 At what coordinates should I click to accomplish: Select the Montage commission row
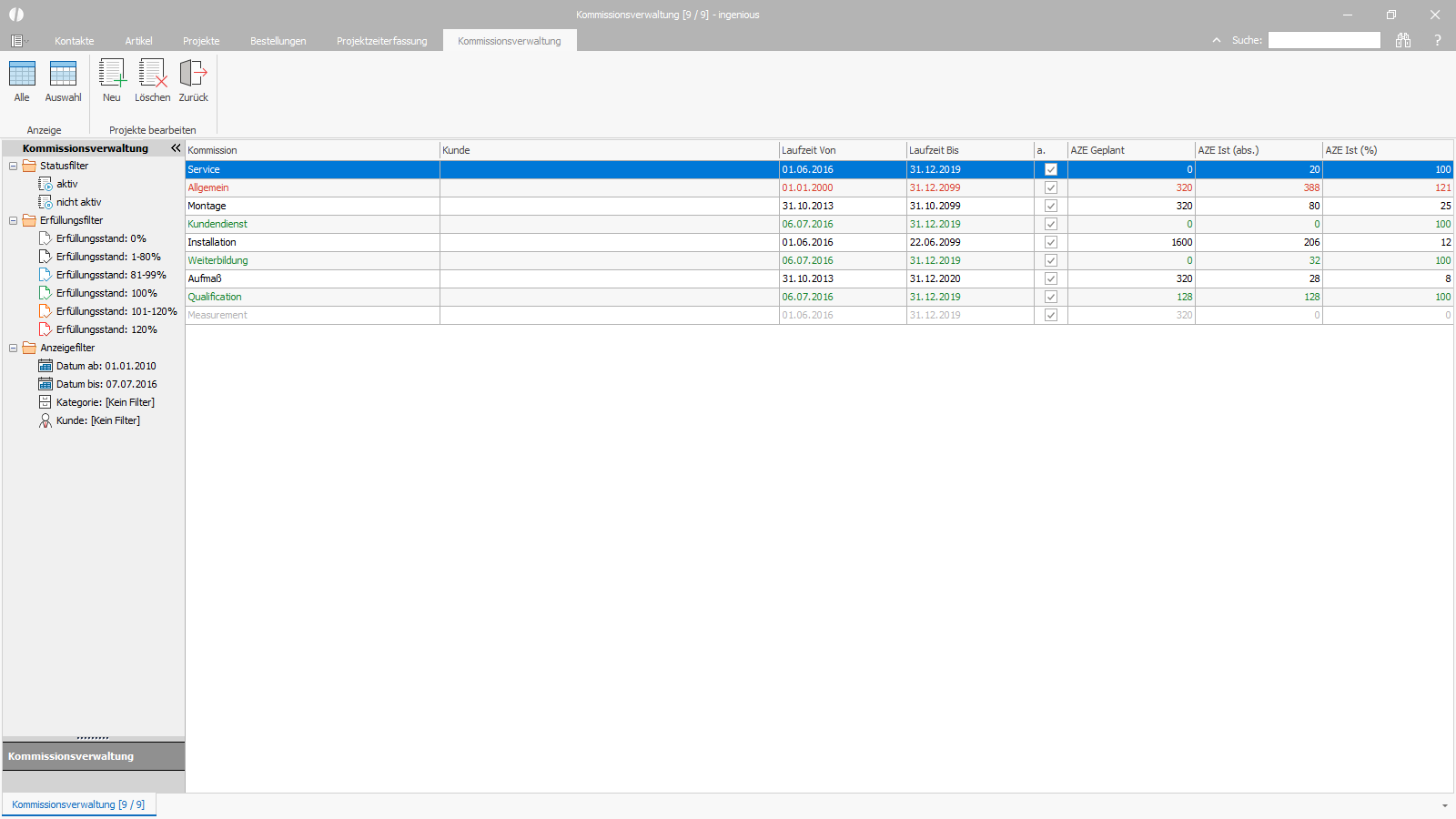(x=819, y=206)
